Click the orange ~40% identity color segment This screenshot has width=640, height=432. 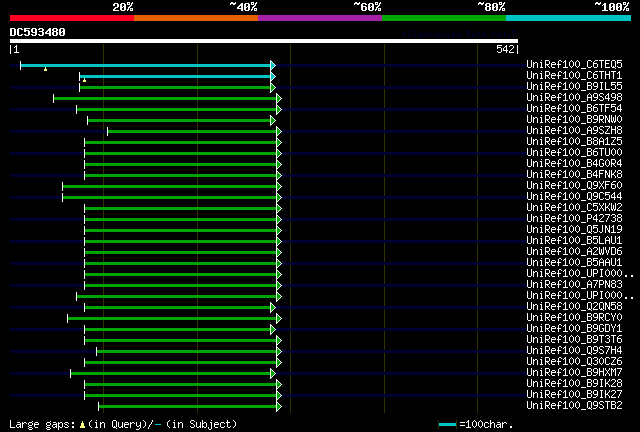pos(196,18)
